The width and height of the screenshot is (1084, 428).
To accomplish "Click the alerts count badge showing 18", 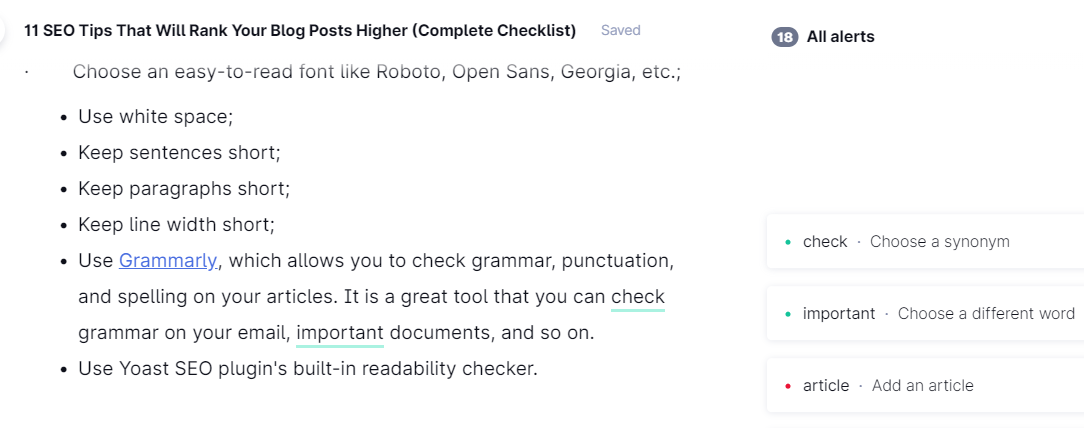I will 785,37.
